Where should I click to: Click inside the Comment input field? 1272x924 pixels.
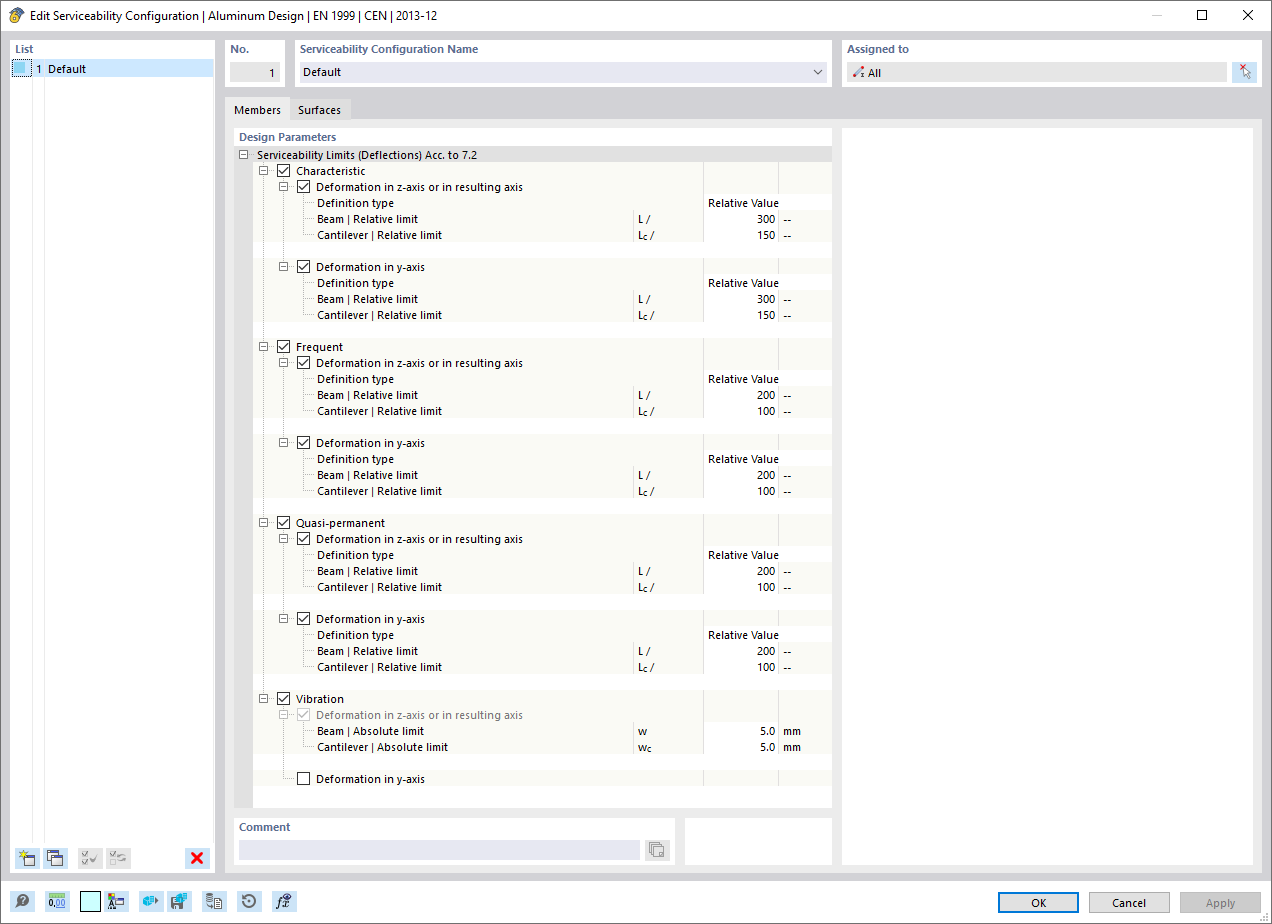[x=440, y=849]
